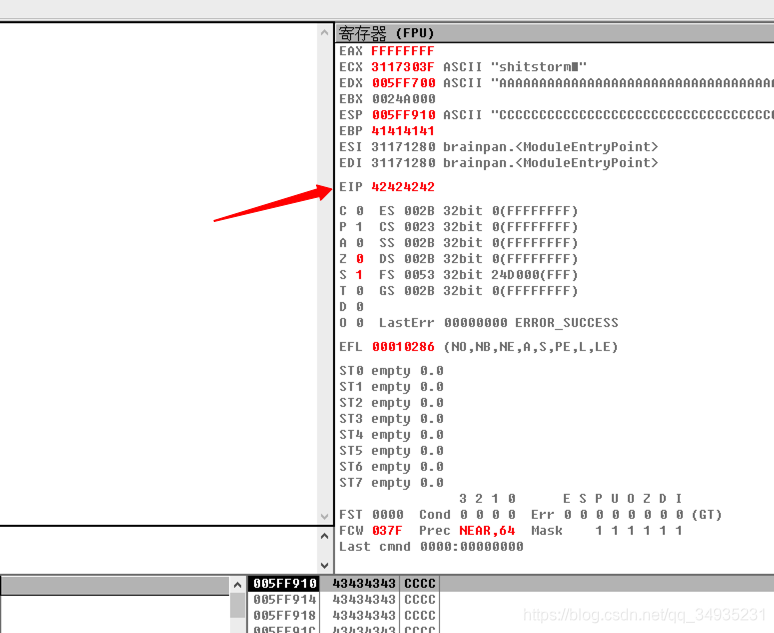Toggle the Z zero flag bit

(360, 259)
